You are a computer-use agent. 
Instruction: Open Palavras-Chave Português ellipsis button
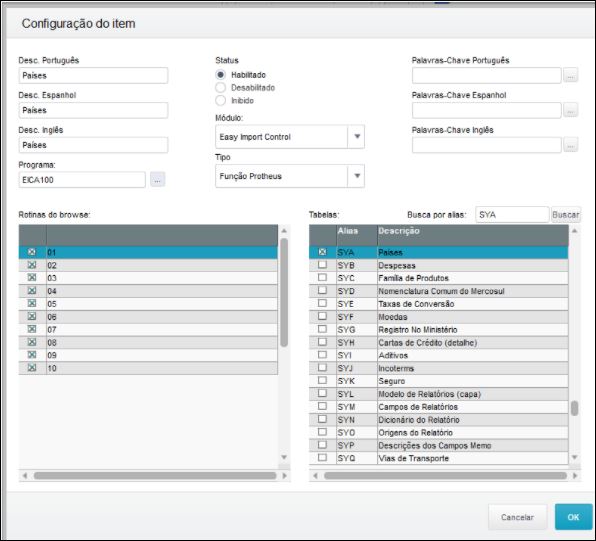(570, 75)
